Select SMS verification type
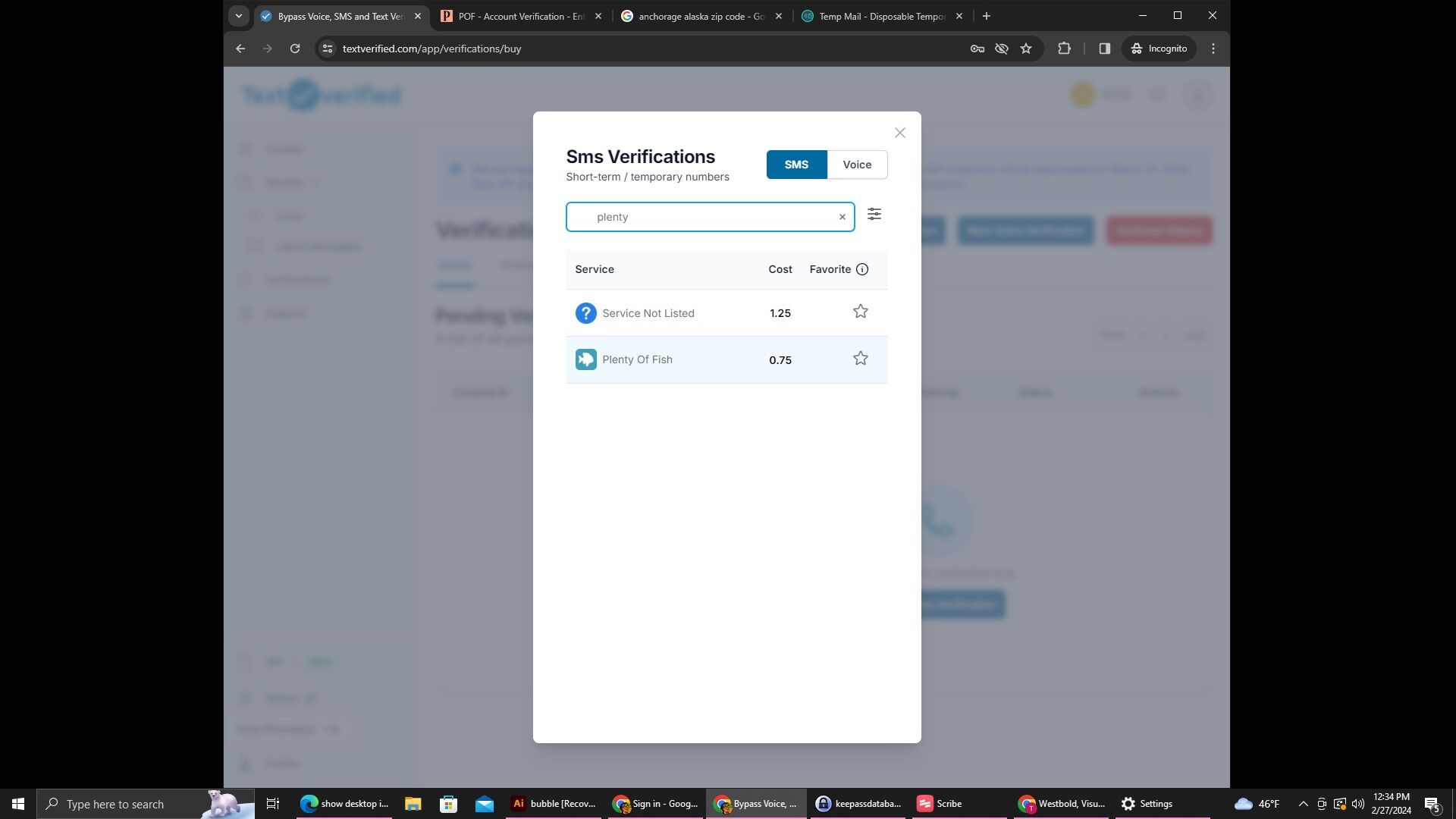The width and height of the screenshot is (1456, 819). (796, 165)
